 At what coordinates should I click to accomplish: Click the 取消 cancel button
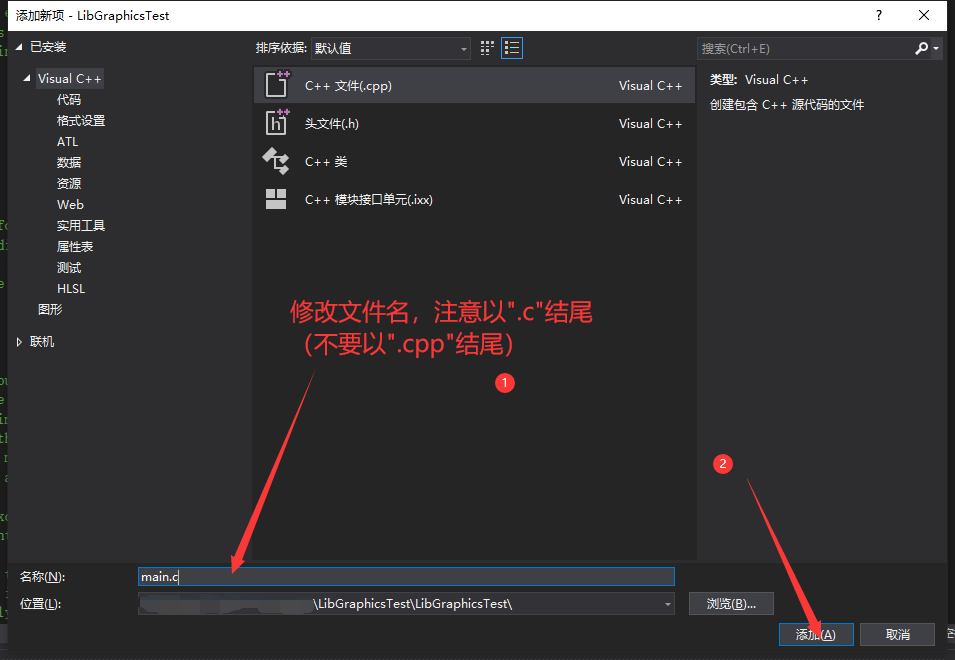pyautogui.click(x=897, y=634)
